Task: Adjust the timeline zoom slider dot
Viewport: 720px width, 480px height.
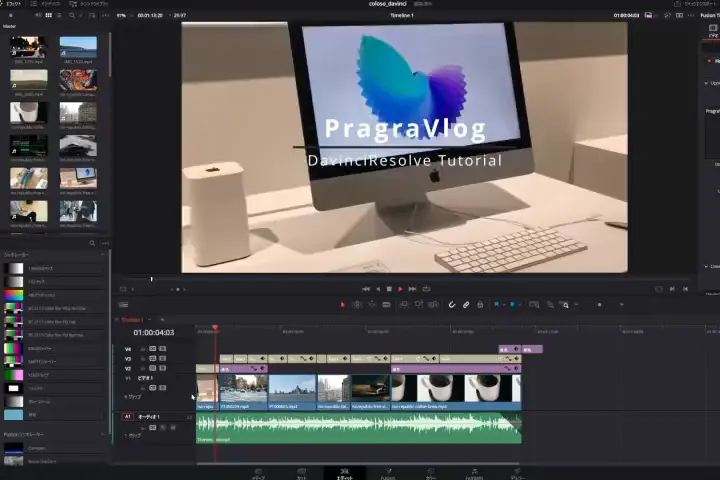Action: pyautogui.click(x=599, y=305)
